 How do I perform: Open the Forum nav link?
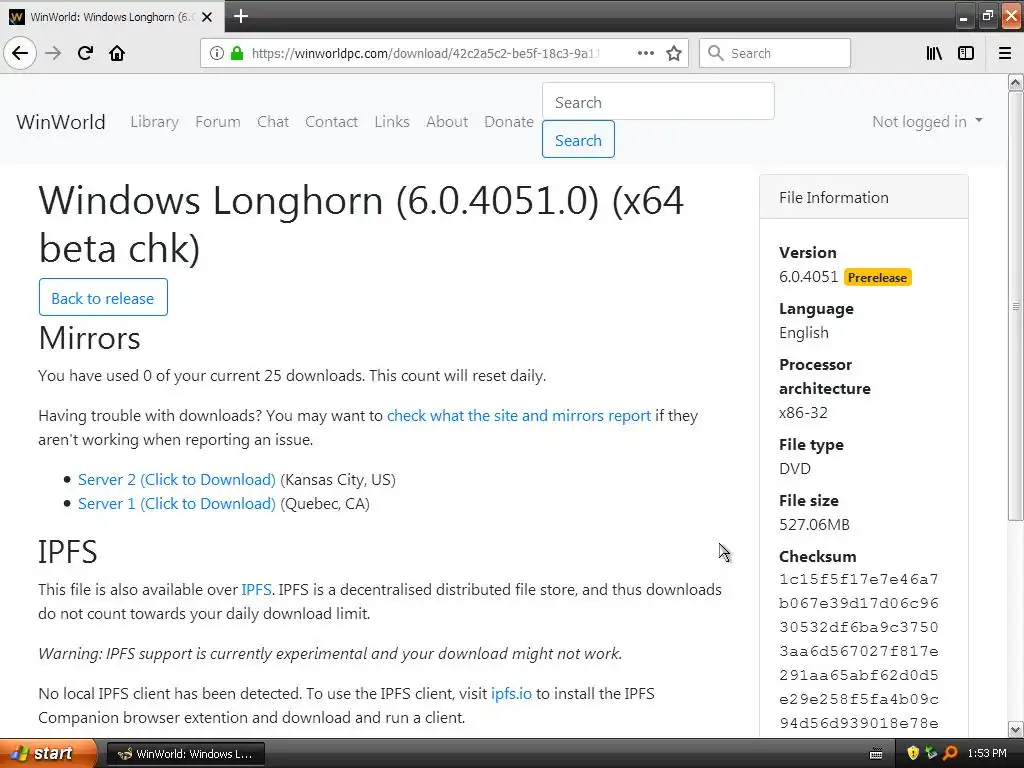[217, 121]
